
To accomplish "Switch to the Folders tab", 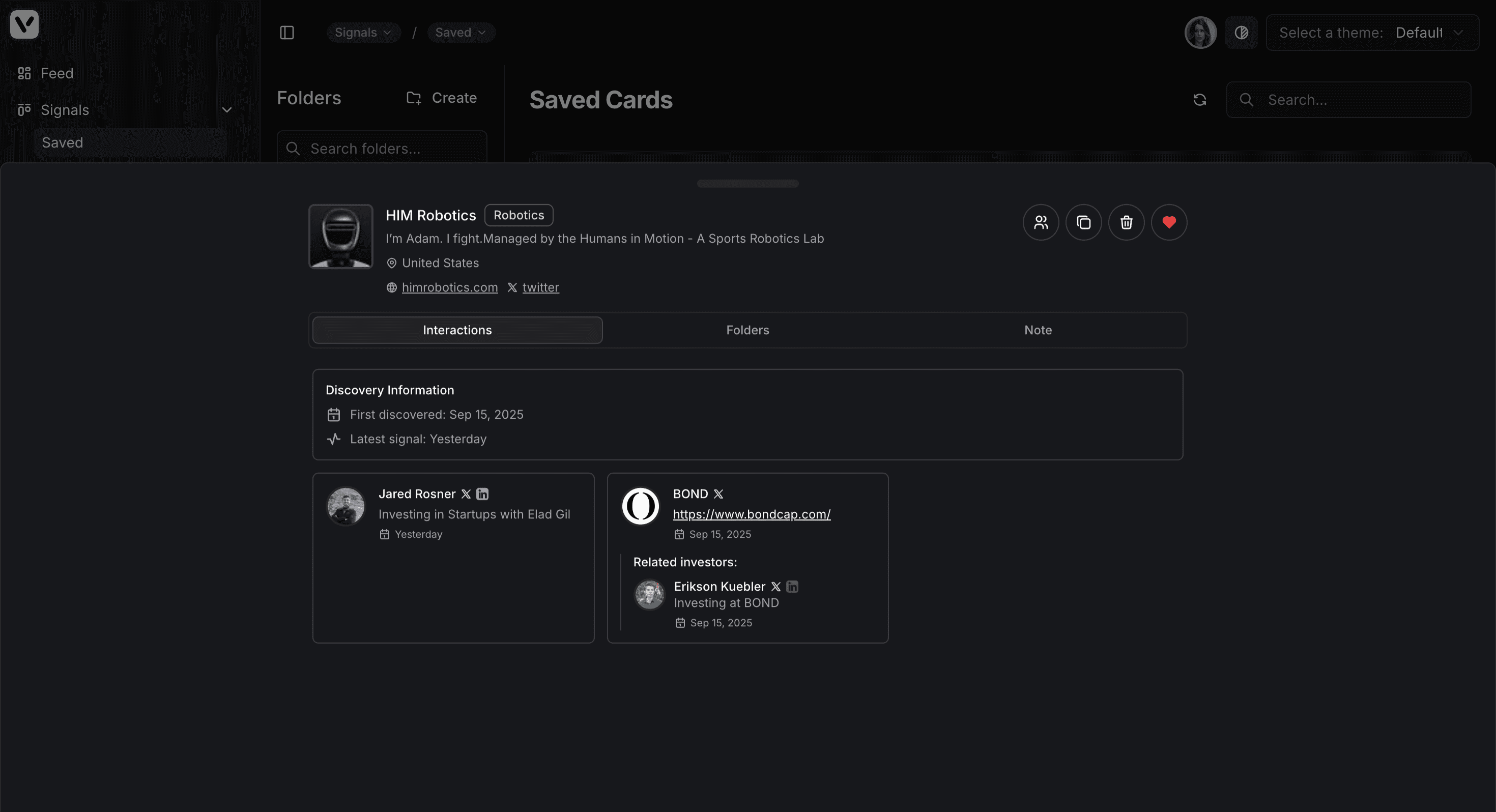I will [747, 330].
